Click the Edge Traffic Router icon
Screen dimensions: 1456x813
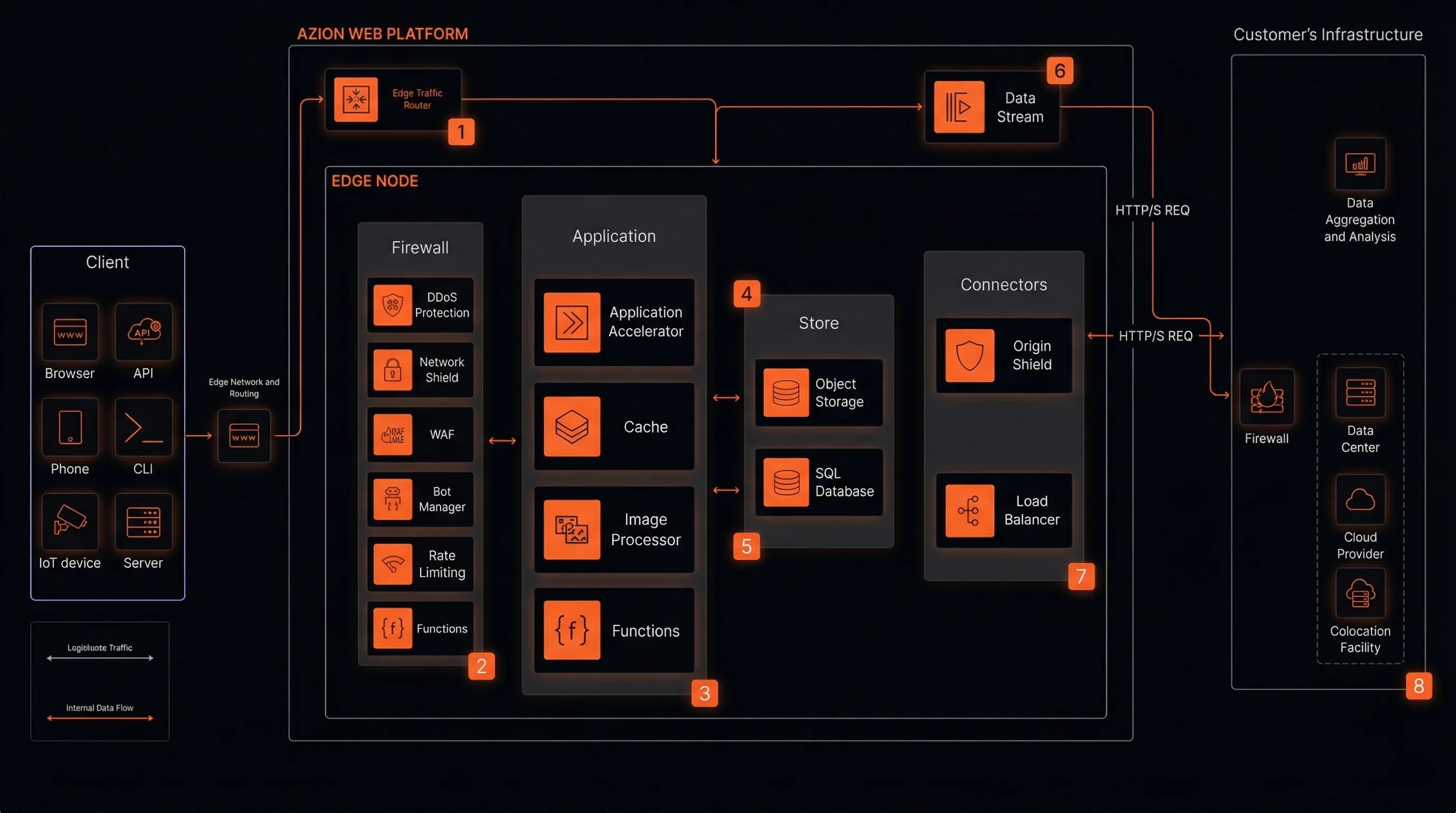(x=356, y=100)
